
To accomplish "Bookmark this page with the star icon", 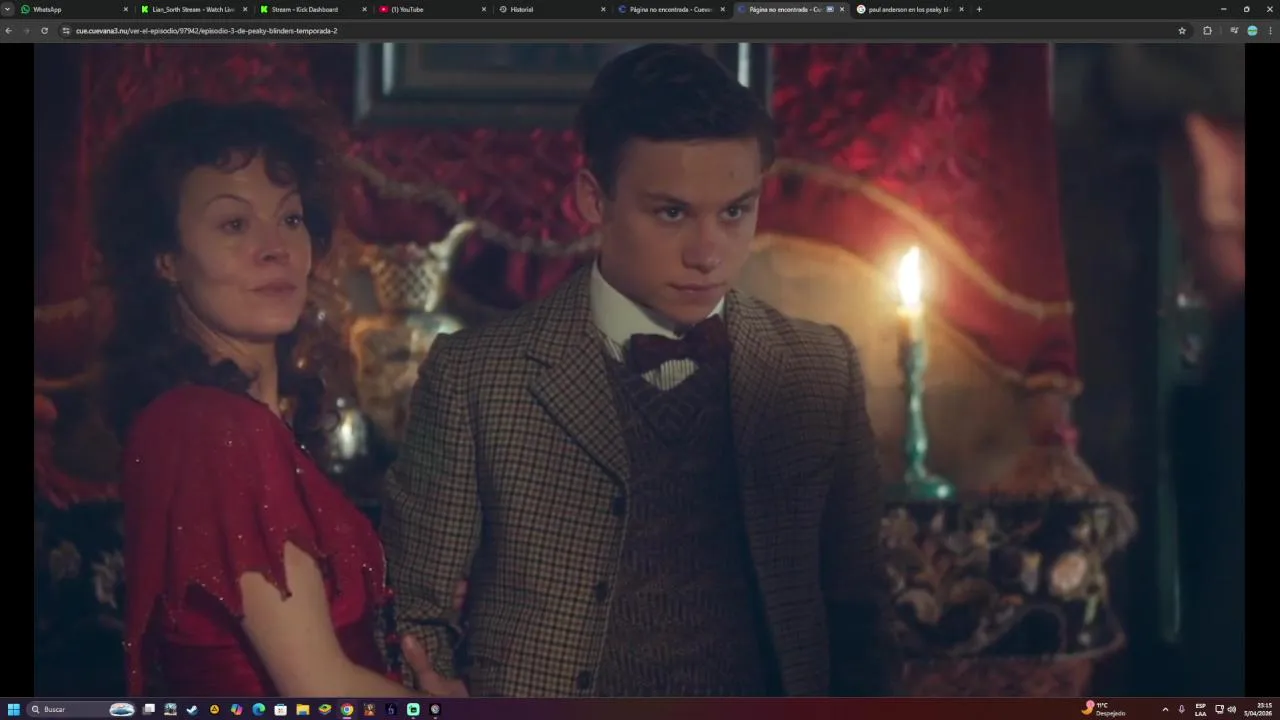I will [x=1182, y=31].
